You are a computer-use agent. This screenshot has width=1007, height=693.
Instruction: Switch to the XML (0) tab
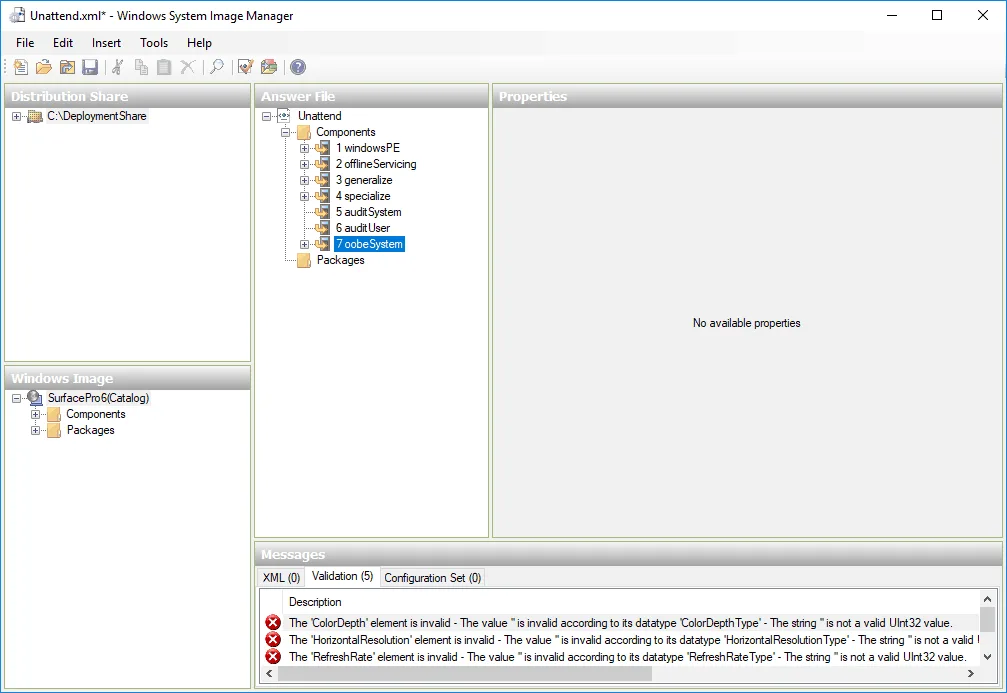coord(281,577)
